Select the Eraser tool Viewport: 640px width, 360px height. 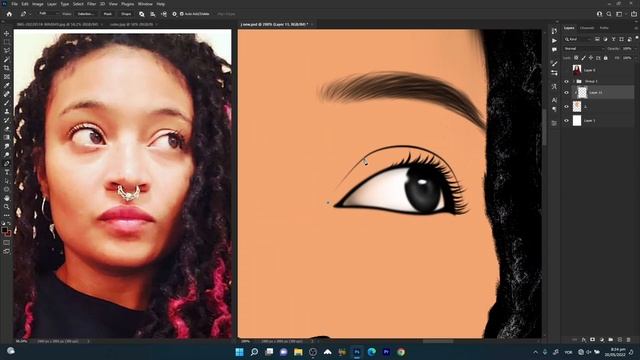point(7,129)
